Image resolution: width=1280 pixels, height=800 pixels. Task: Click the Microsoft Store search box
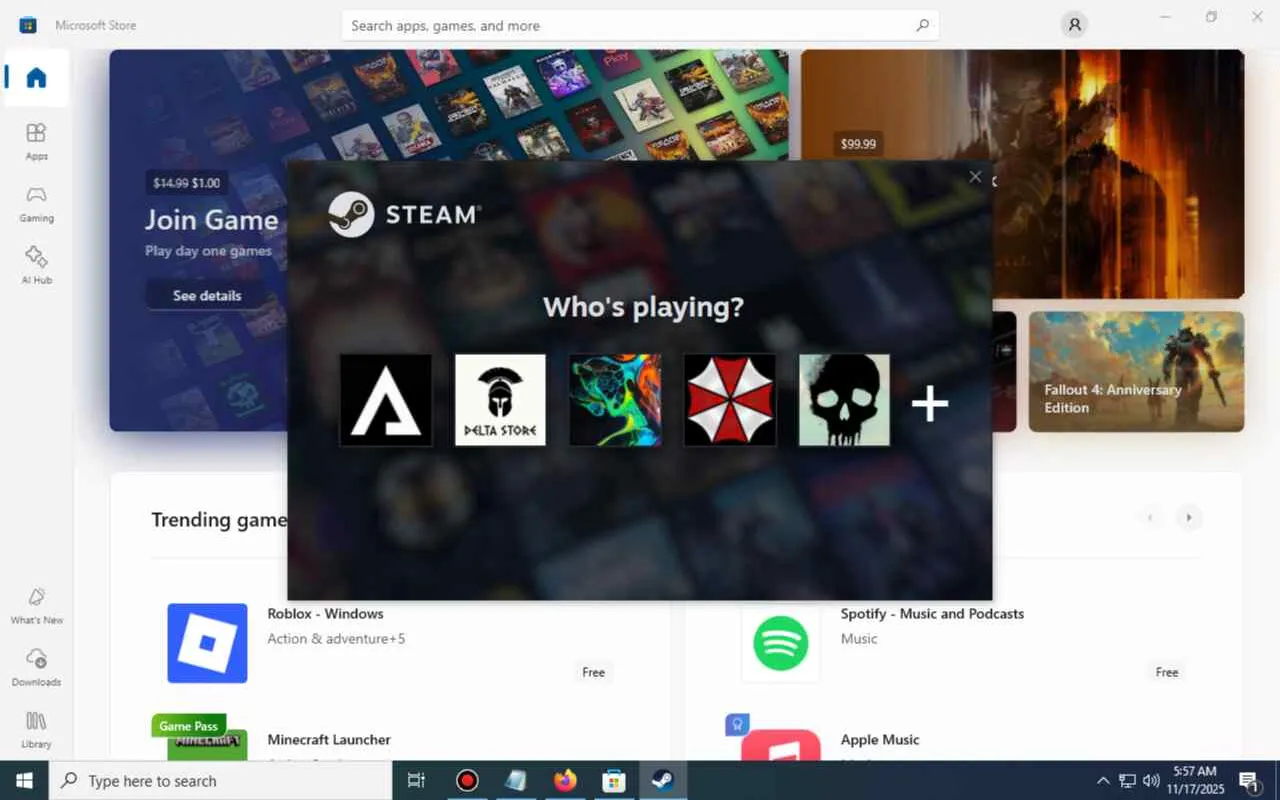[640, 25]
